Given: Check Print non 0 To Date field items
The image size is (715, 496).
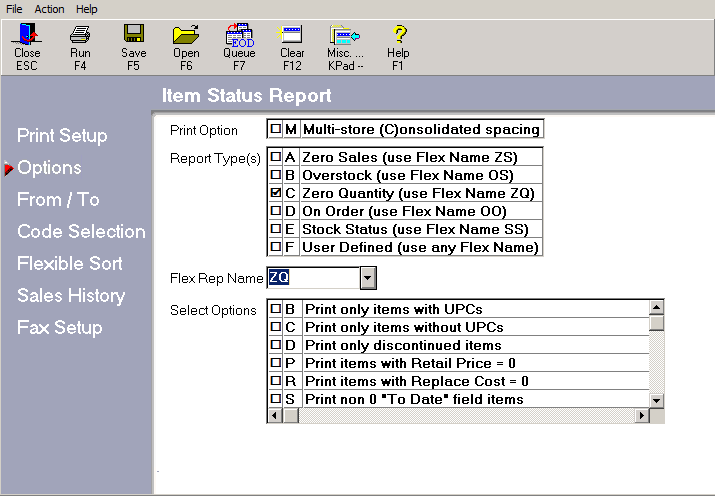Looking at the screenshot, I should click(275, 398).
